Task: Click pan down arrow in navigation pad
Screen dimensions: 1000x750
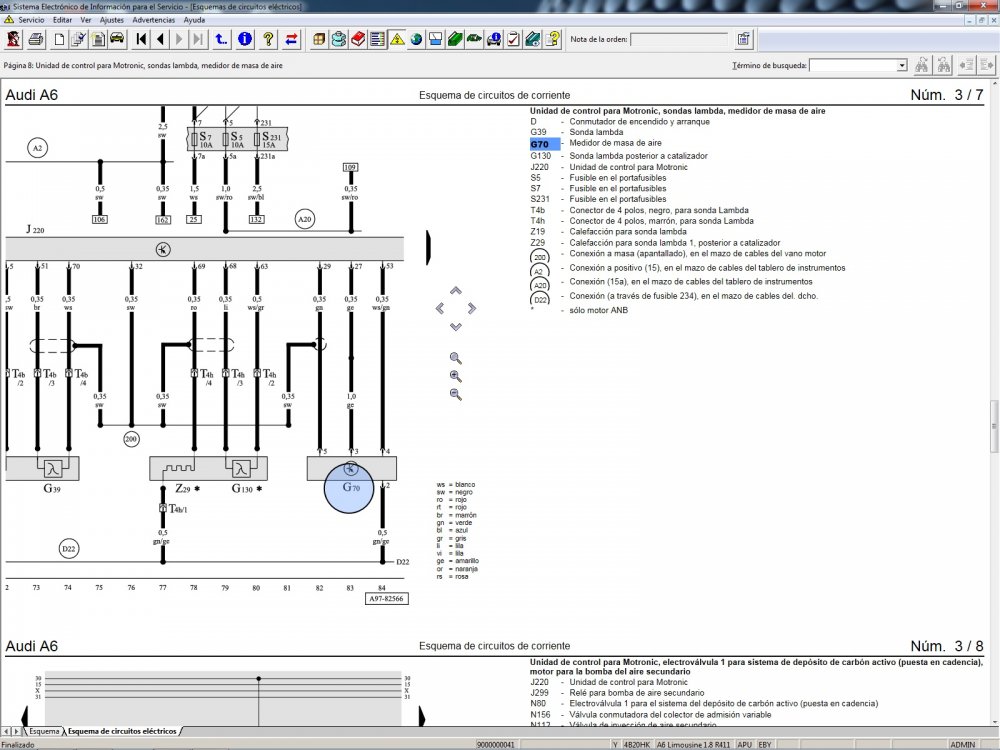Action: [456, 327]
